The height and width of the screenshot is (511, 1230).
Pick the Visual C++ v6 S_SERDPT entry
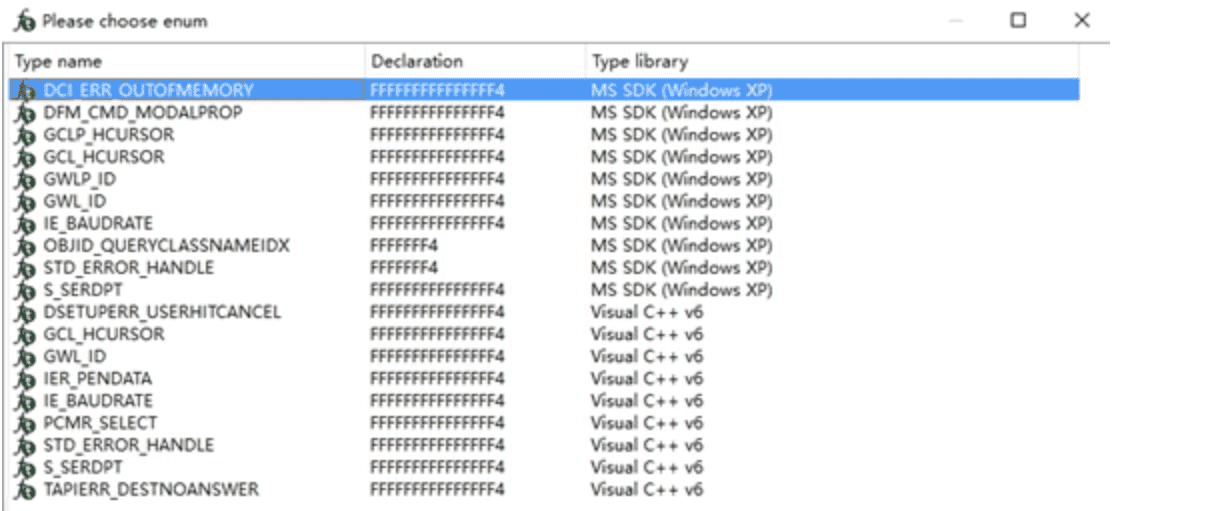point(83,468)
